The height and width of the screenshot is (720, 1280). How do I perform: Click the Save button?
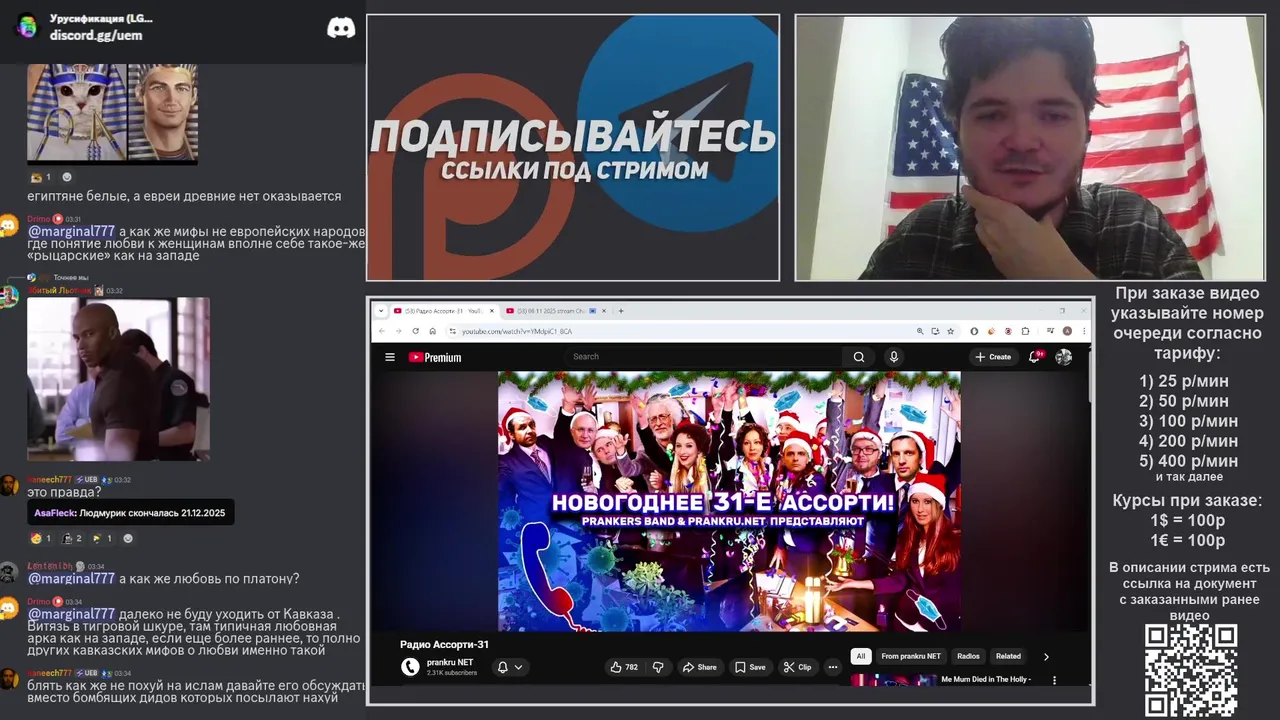tap(750, 667)
